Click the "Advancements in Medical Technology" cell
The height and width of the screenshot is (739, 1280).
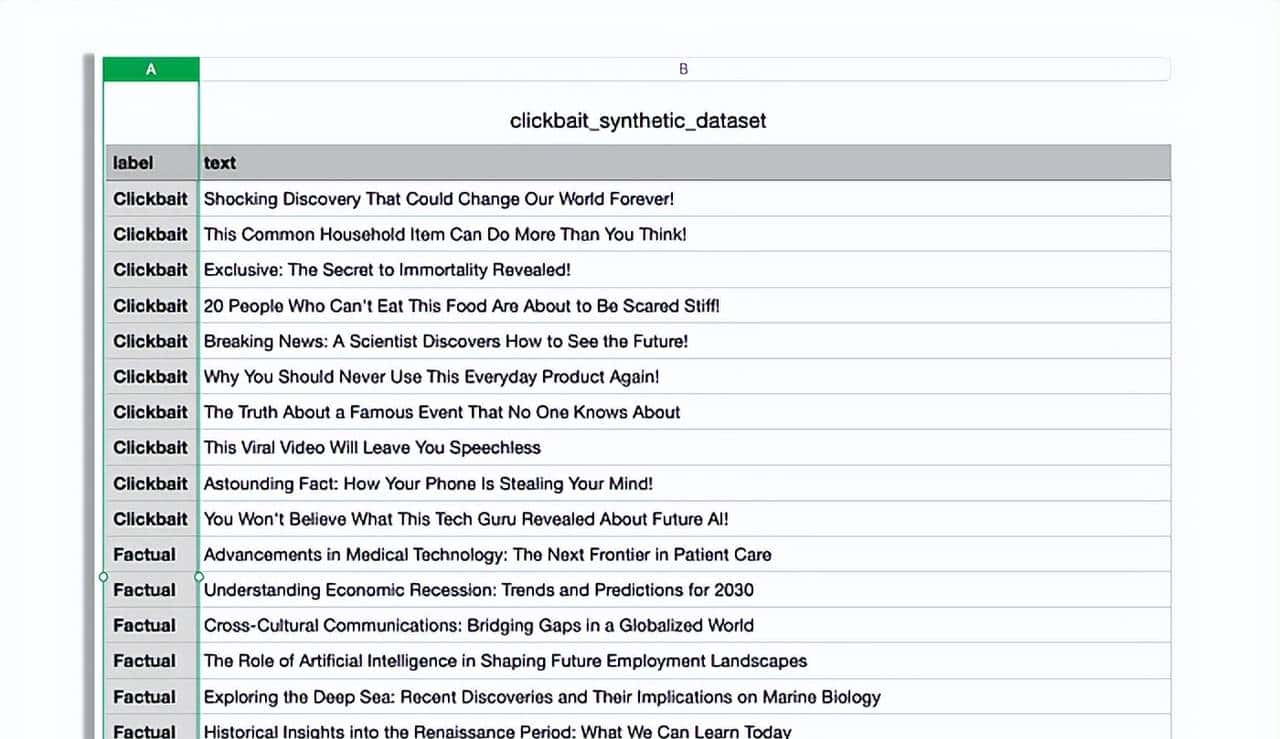(487, 555)
